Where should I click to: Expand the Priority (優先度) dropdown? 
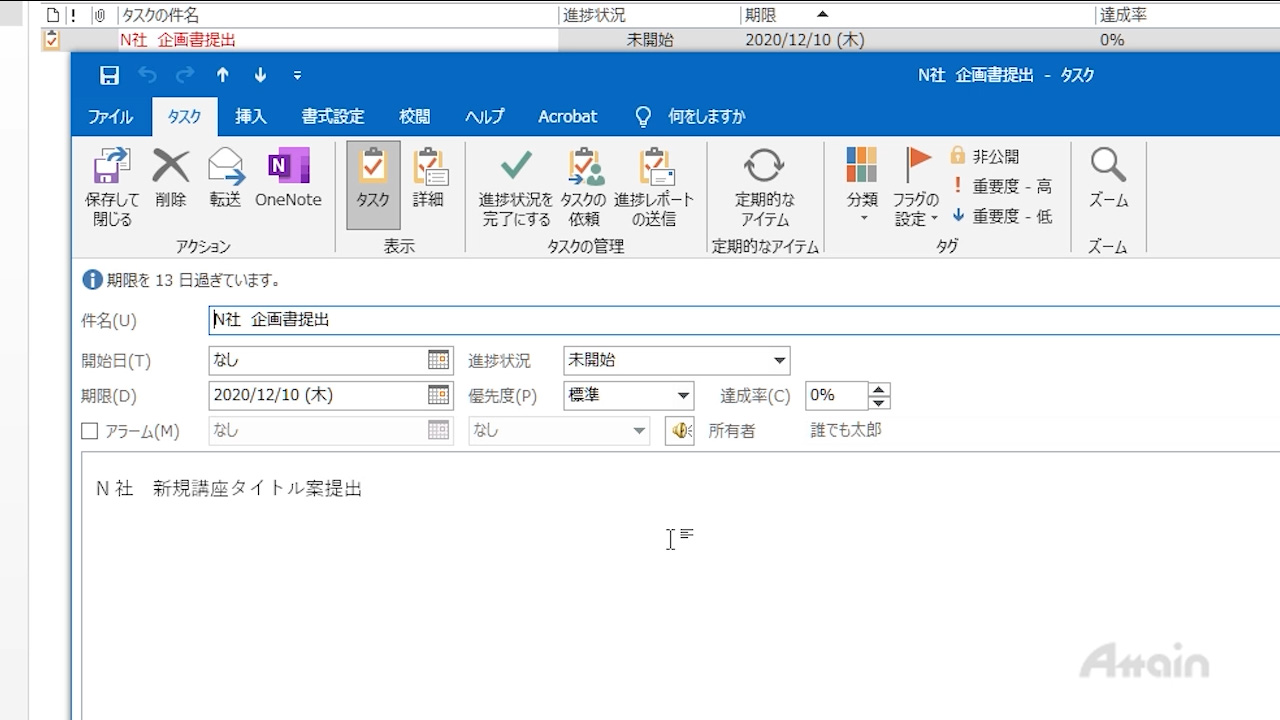tap(683, 396)
